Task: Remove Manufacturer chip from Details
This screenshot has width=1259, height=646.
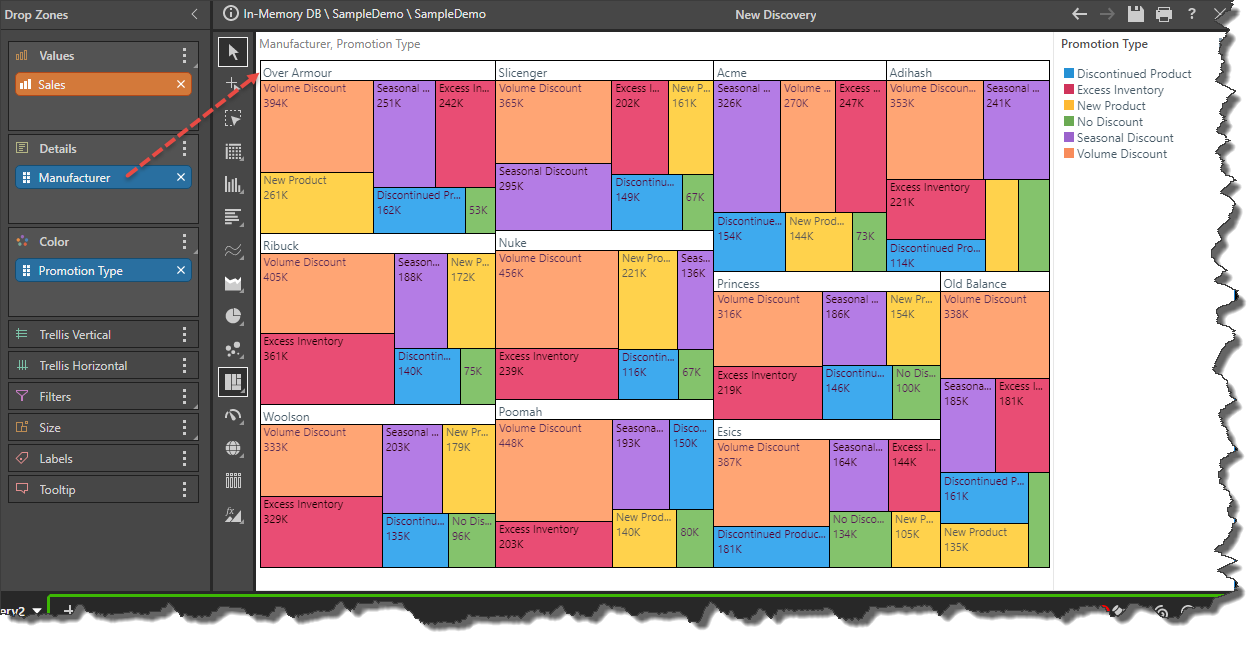Action: pyautogui.click(x=181, y=178)
